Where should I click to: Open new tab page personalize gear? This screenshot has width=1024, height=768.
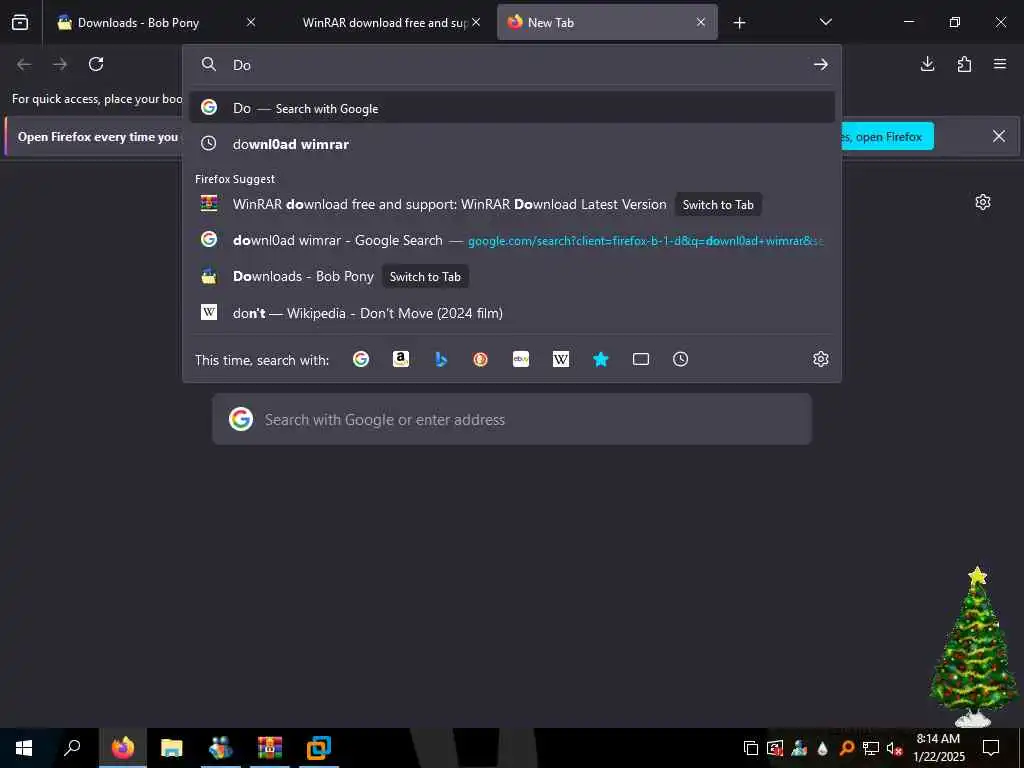click(x=983, y=202)
